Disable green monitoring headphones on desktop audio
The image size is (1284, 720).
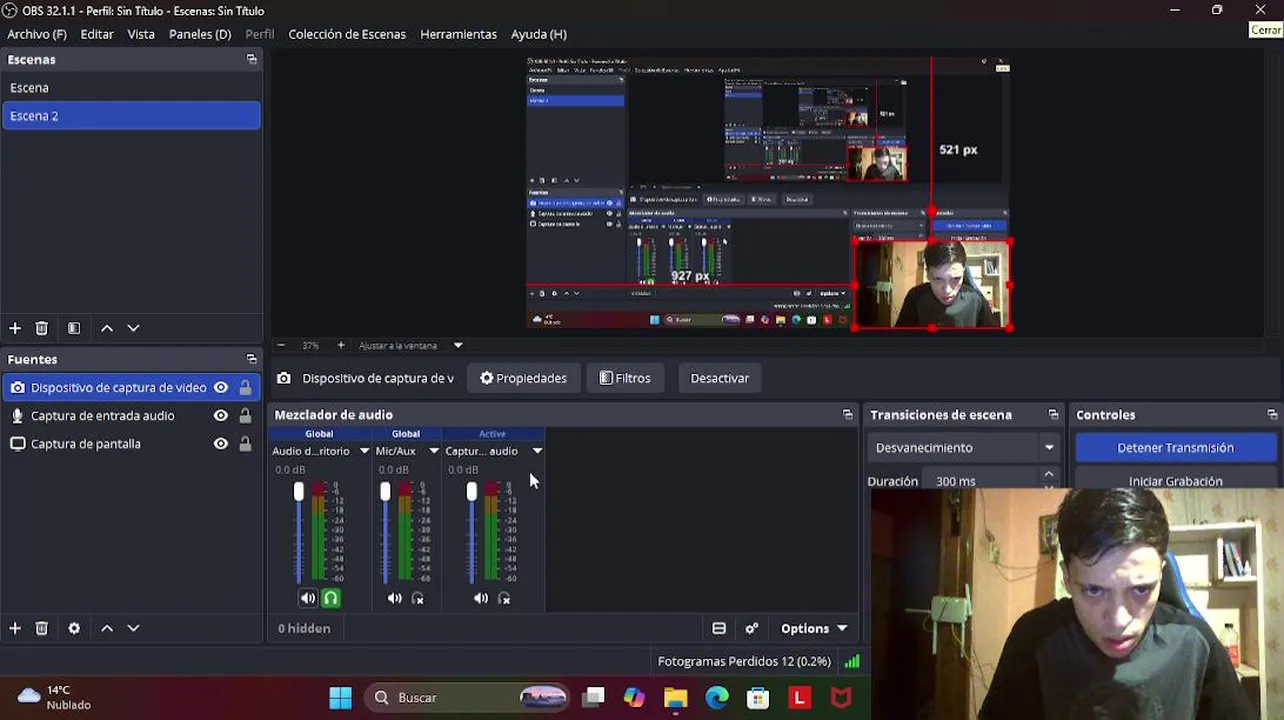pyautogui.click(x=331, y=598)
